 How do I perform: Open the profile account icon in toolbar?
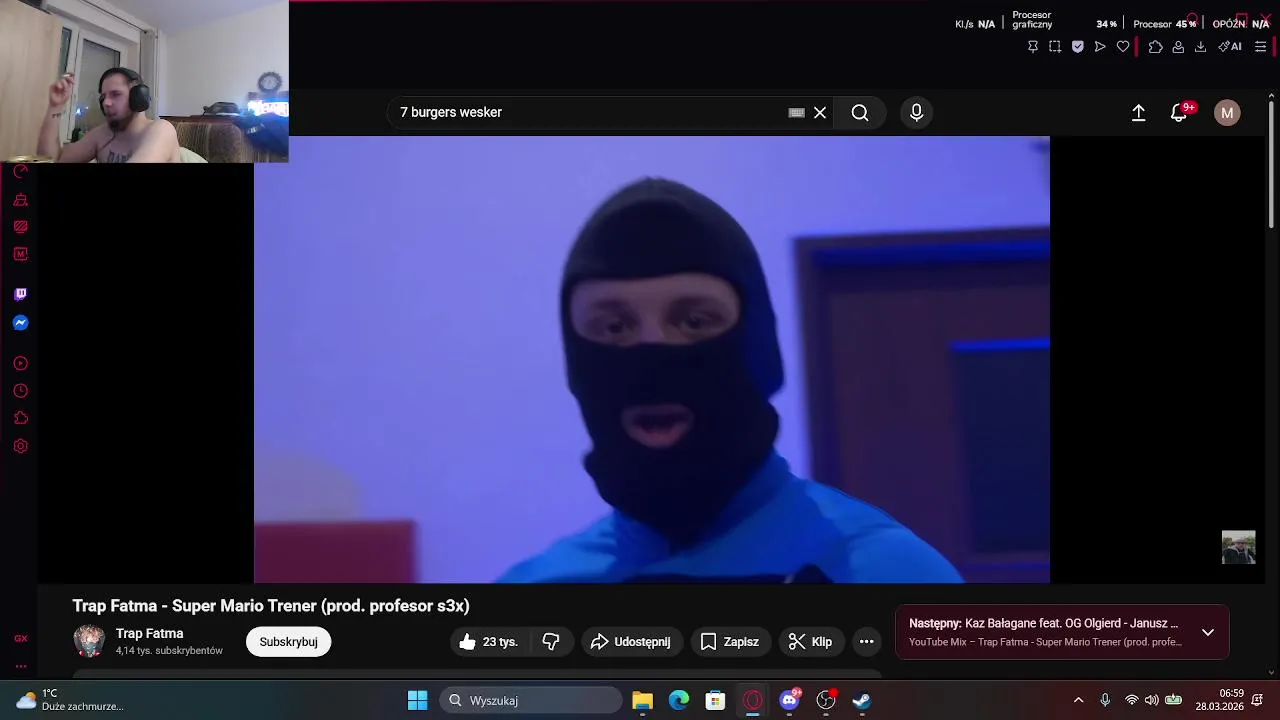(1178, 46)
